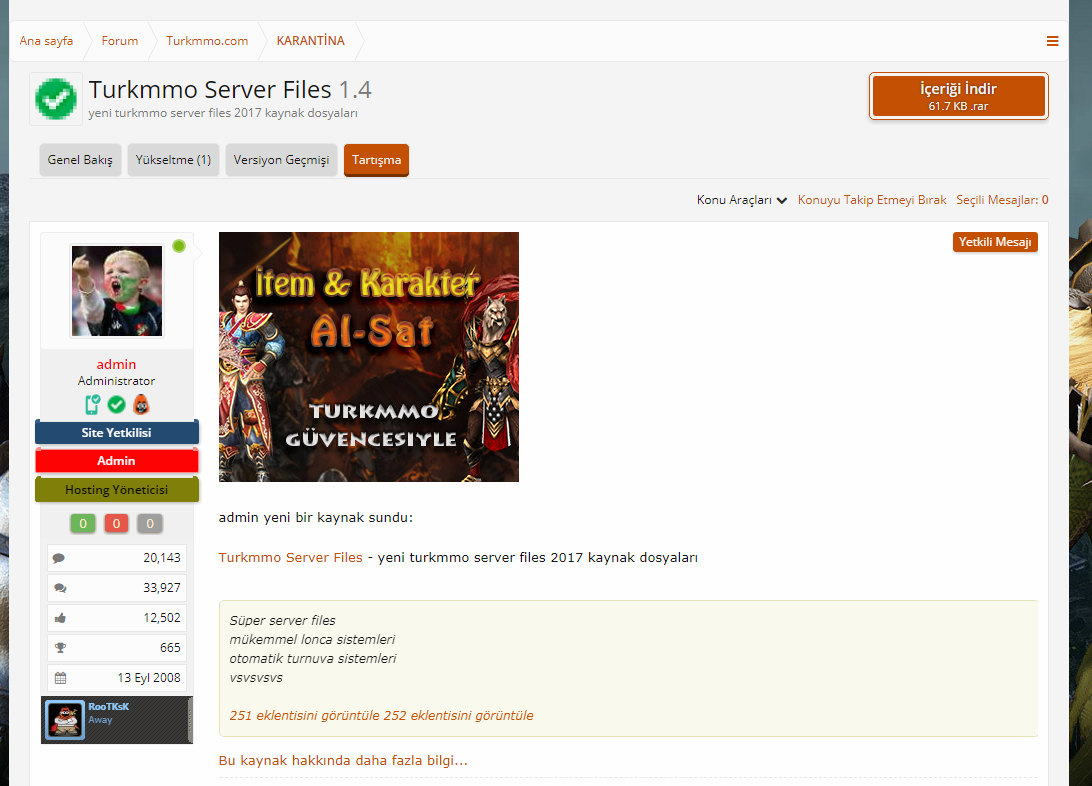Viewport: 1092px width, 786px height.
Task: Open the Turkmmo.com breadcrumb link
Action: [x=207, y=41]
